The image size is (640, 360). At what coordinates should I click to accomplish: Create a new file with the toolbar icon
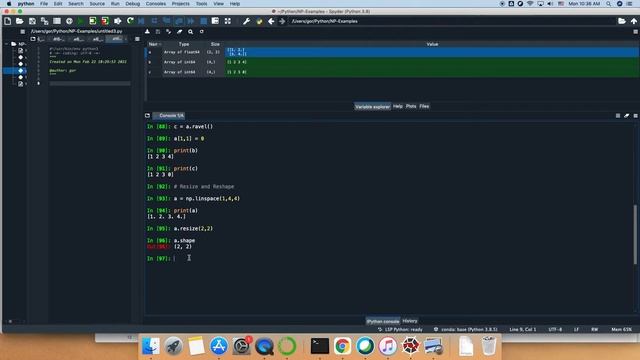(x=8, y=21)
